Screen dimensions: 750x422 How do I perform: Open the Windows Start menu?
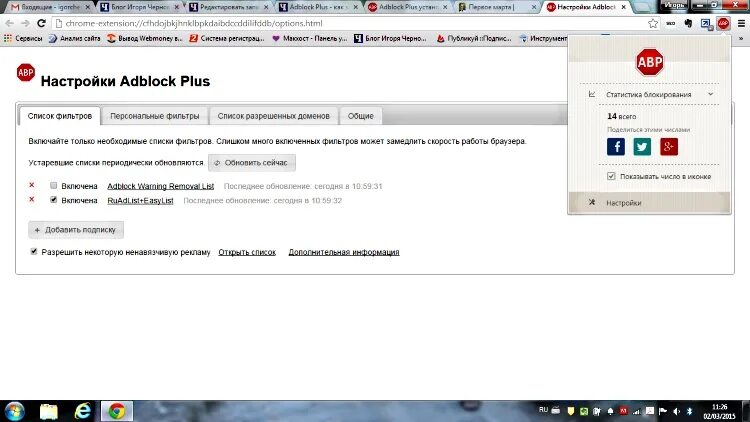(x=14, y=411)
